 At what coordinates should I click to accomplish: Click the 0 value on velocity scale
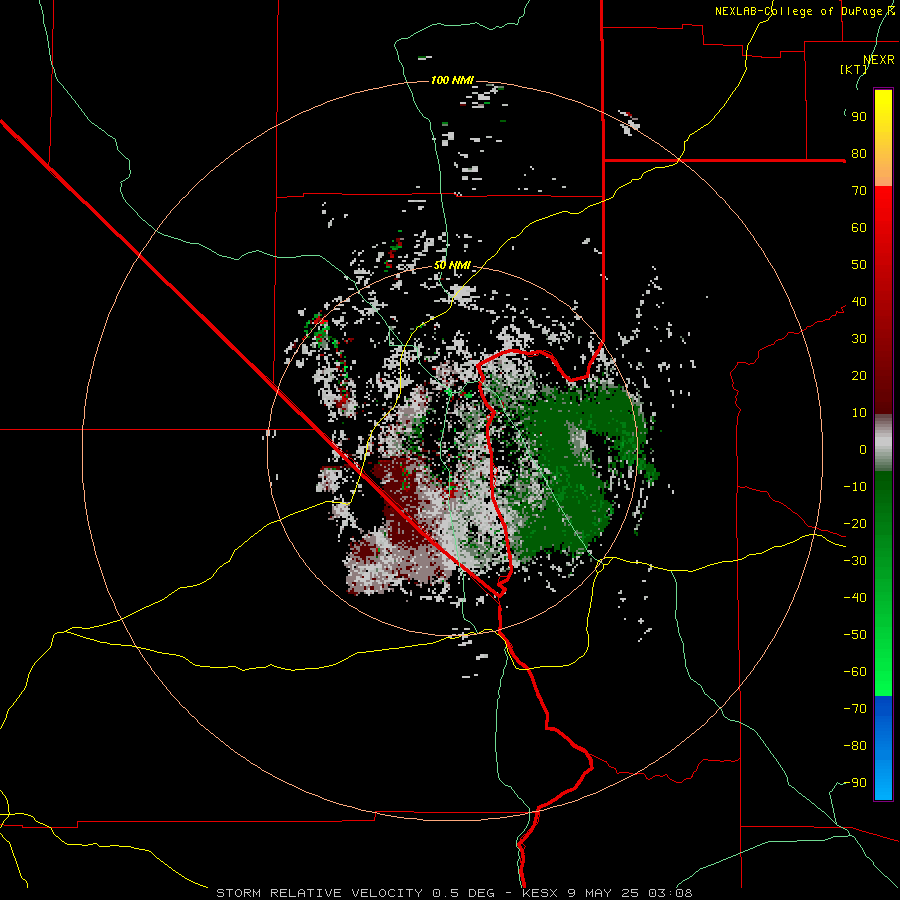coord(863,449)
